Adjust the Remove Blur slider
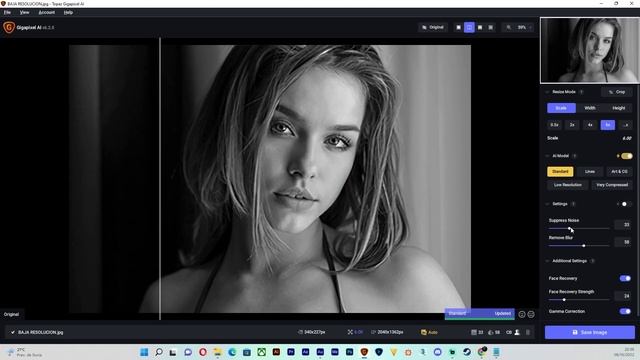Screen dimensions: 640x360 (579, 246)
